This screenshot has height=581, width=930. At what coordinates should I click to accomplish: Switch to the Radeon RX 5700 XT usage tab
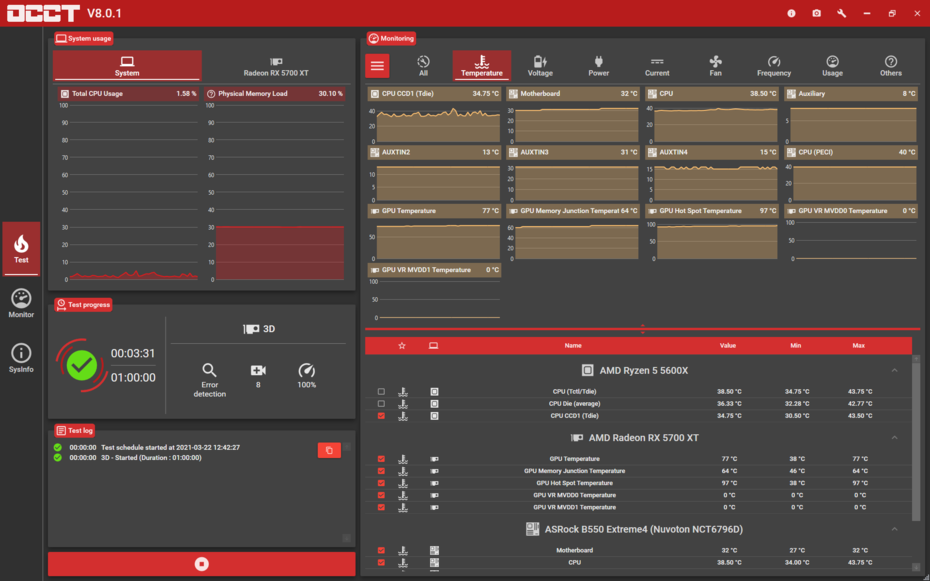[276, 65]
